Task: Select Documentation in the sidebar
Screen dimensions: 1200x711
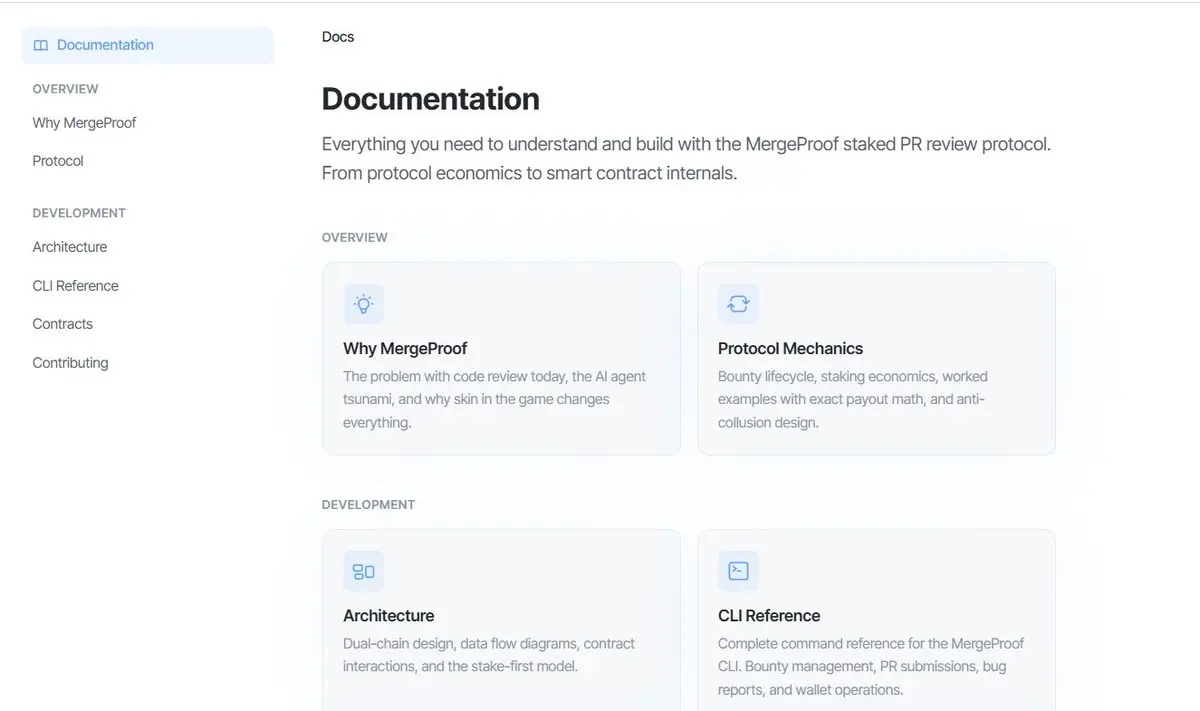Action: pyautogui.click(x=147, y=45)
